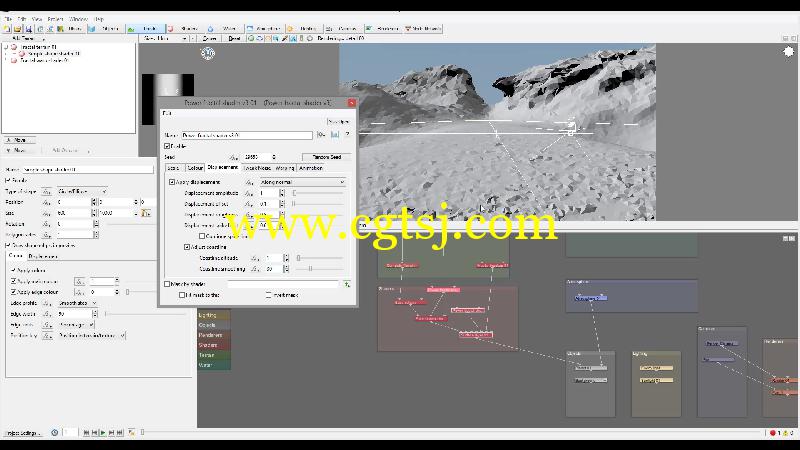
Task: Click the Open project folder icon
Action: coord(17,29)
